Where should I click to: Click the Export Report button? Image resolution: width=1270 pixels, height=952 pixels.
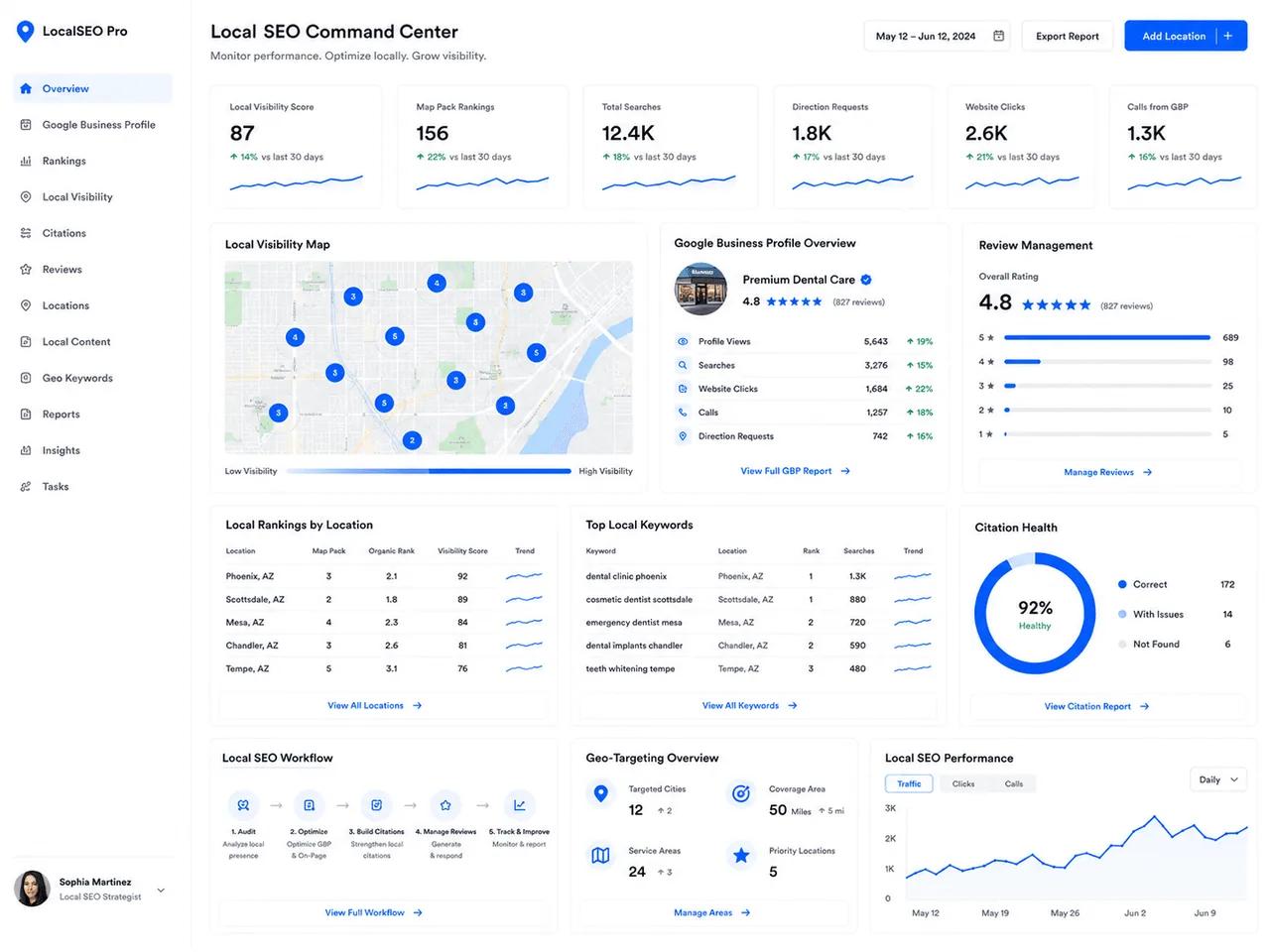tap(1068, 36)
